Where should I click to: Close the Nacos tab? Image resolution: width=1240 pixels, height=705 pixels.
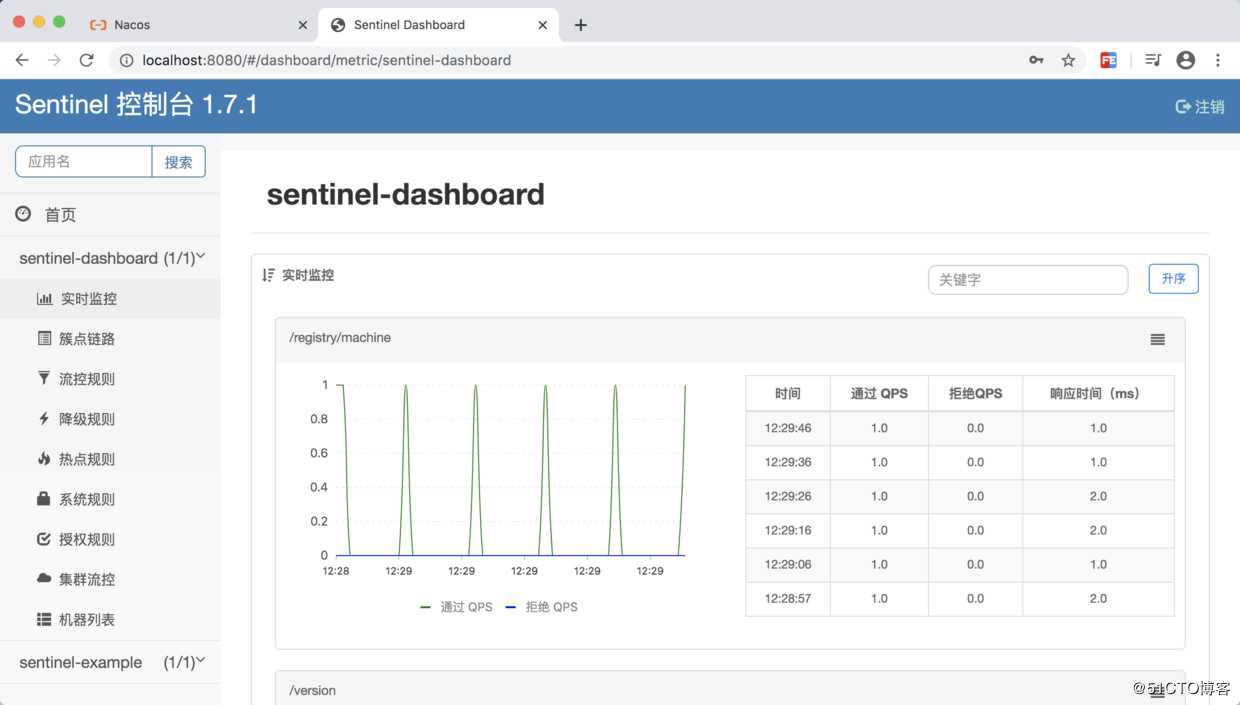click(303, 25)
